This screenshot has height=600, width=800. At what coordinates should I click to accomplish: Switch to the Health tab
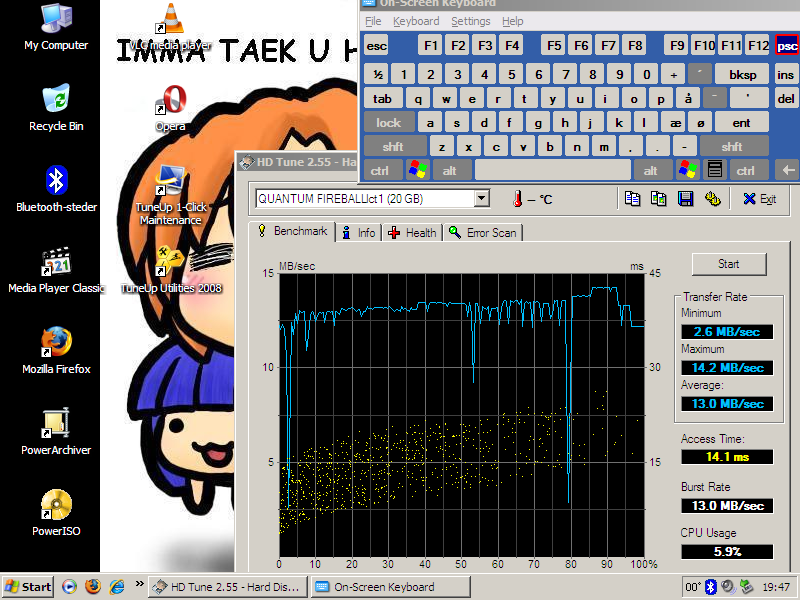[x=412, y=233]
